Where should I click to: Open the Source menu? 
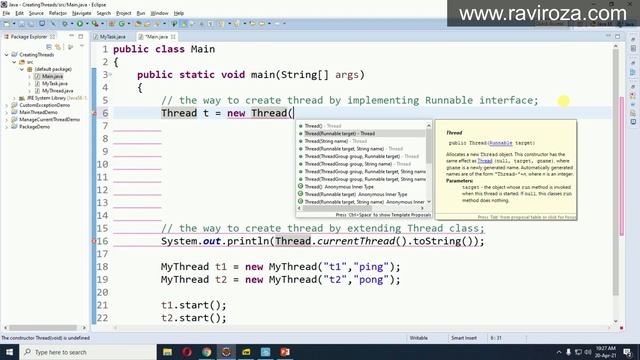36,13
